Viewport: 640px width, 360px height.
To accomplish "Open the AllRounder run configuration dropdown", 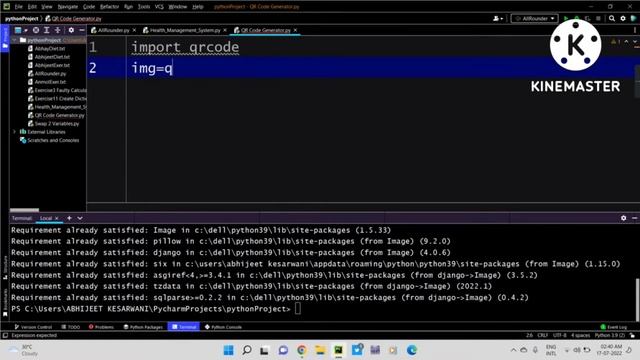I will [534, 18].
